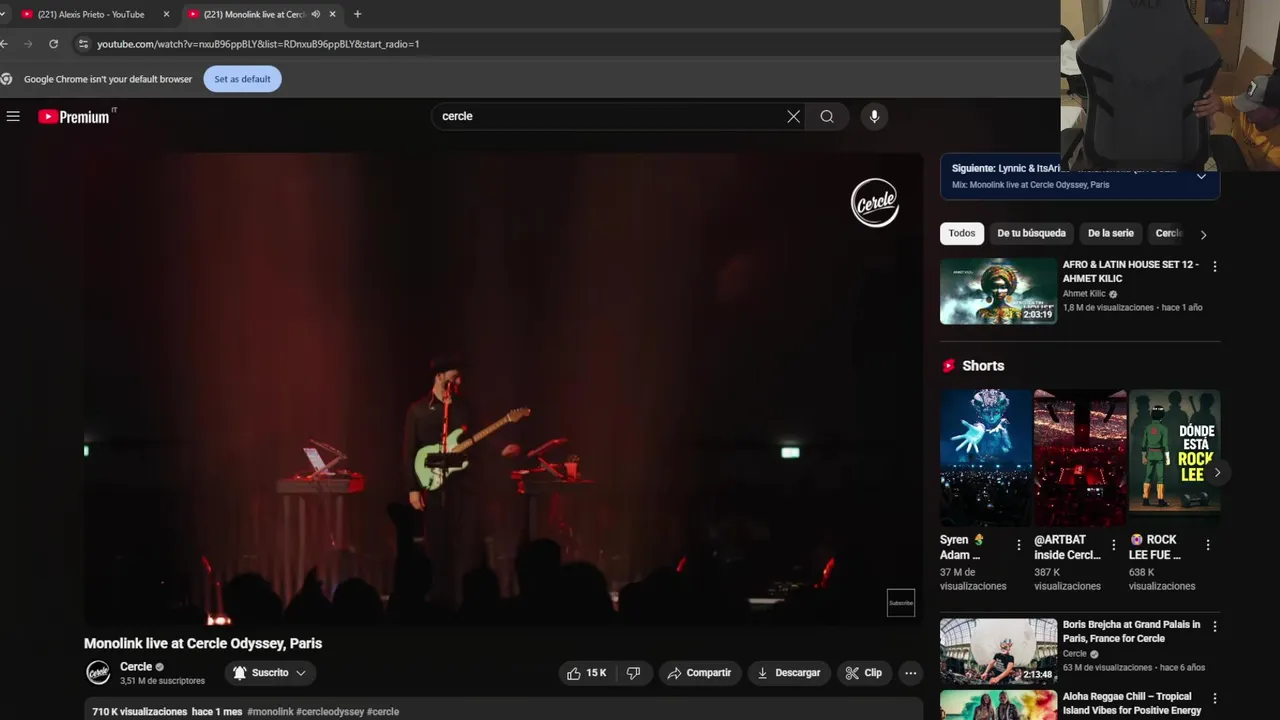This screenshot has width=1280, height=720.
Task: Open Ahmet Kilic channel link
Action: coord(1084,294)
